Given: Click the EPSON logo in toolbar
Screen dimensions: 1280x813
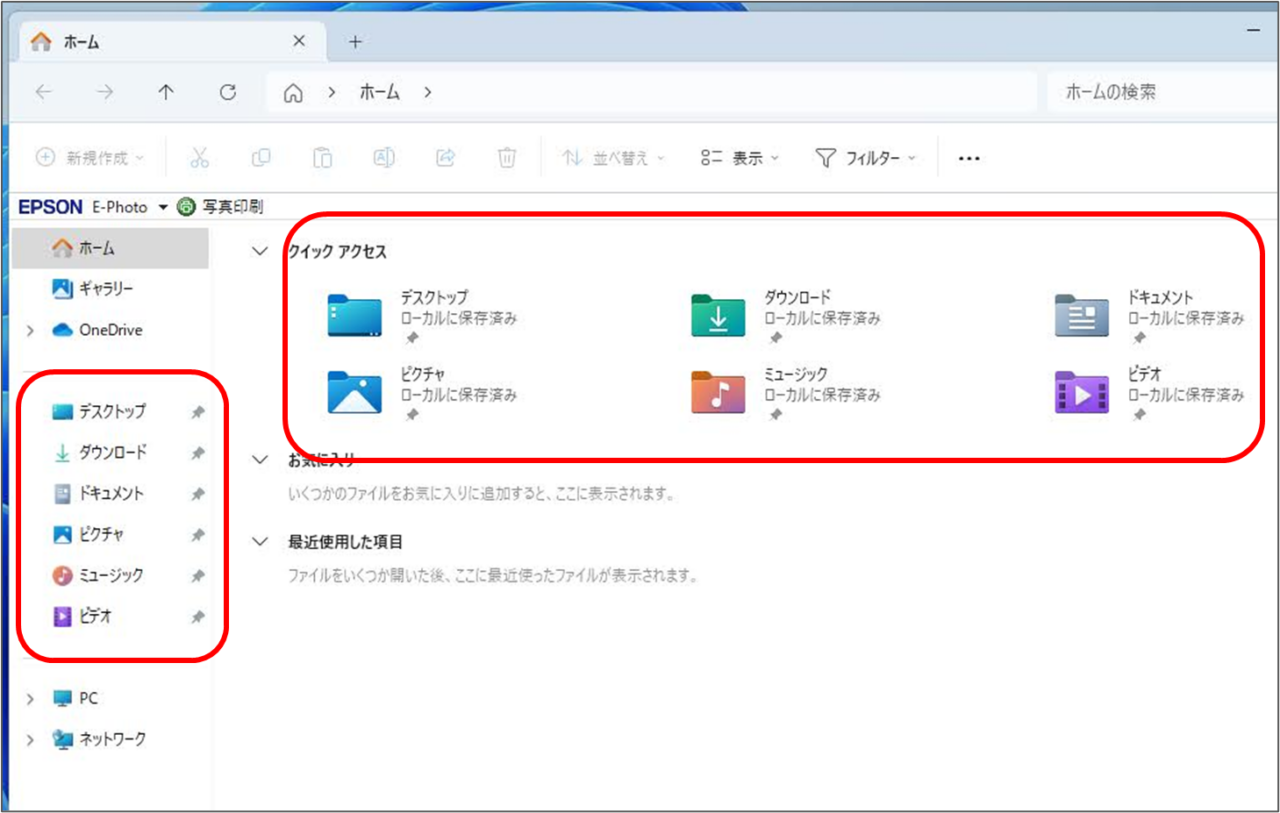Looking at the screenshot, I should click(50, 208).
